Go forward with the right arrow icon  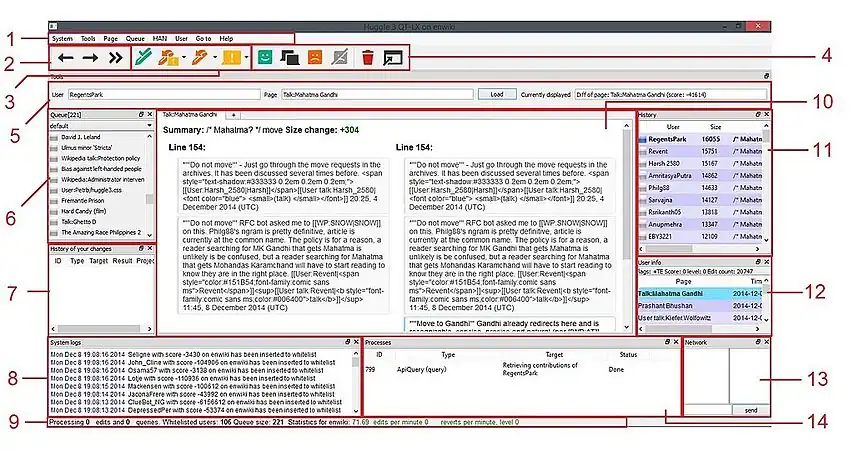coord(90,57)
